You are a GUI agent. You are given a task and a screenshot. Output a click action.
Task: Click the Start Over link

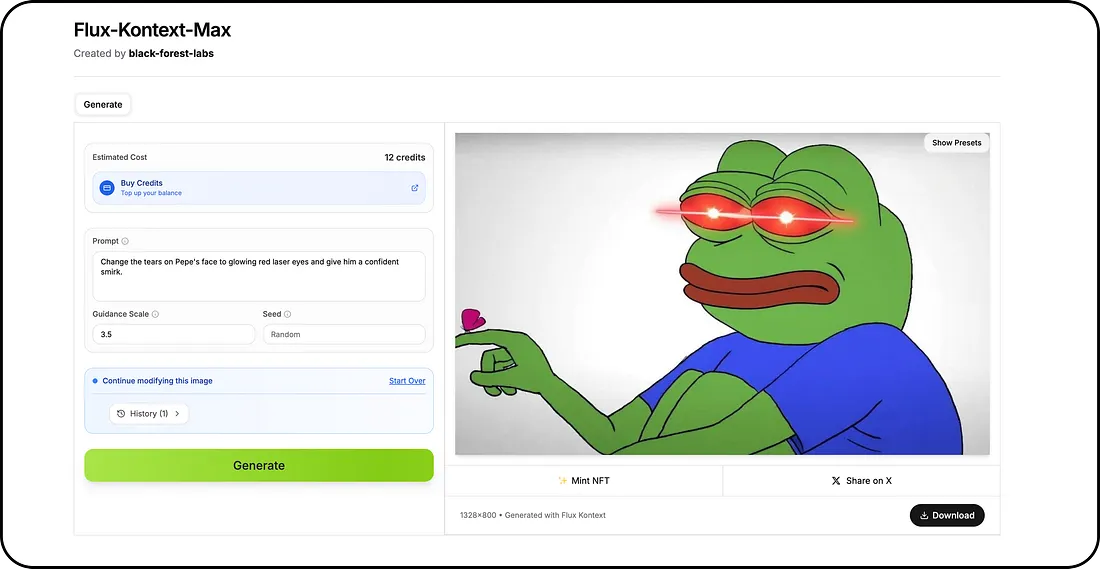[407, 381]
